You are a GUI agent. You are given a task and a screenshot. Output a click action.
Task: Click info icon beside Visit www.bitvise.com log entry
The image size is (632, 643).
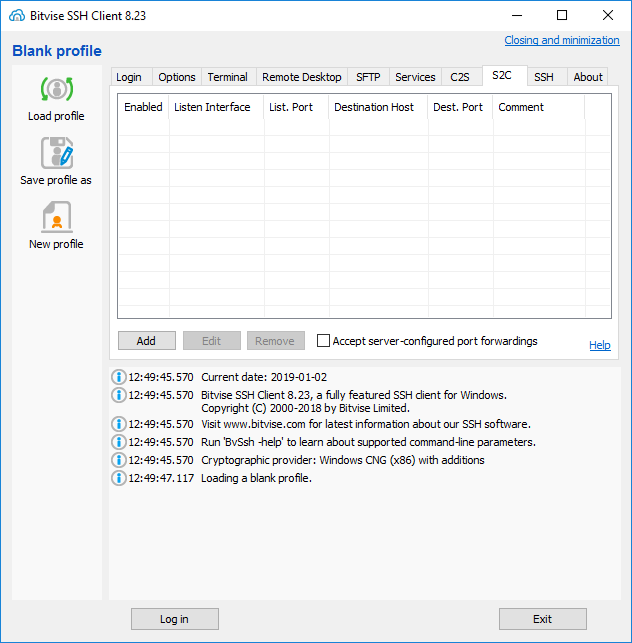(119, 424)
